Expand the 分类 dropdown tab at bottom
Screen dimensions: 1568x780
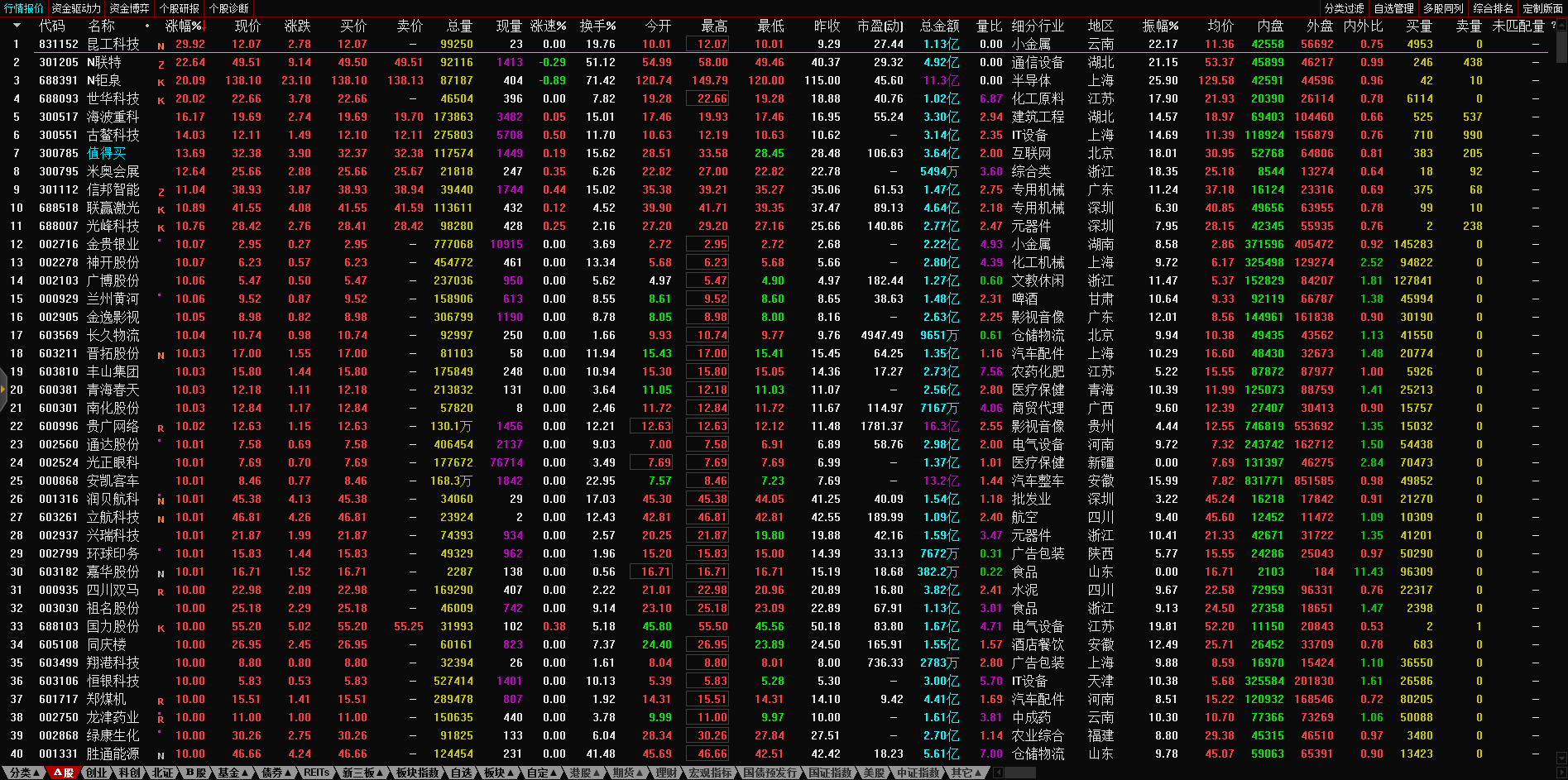25,773
